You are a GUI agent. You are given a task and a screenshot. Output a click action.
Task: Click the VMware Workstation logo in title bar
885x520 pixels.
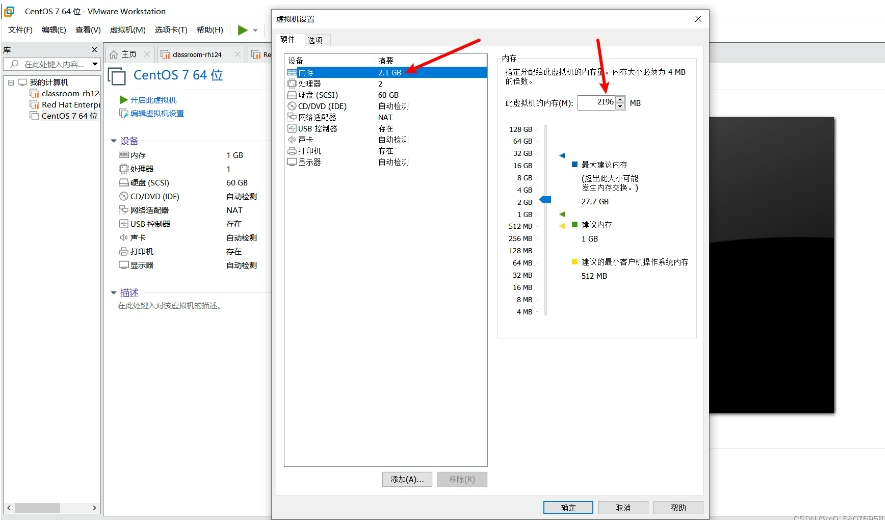pyautogui.click(x=9, y=11)
